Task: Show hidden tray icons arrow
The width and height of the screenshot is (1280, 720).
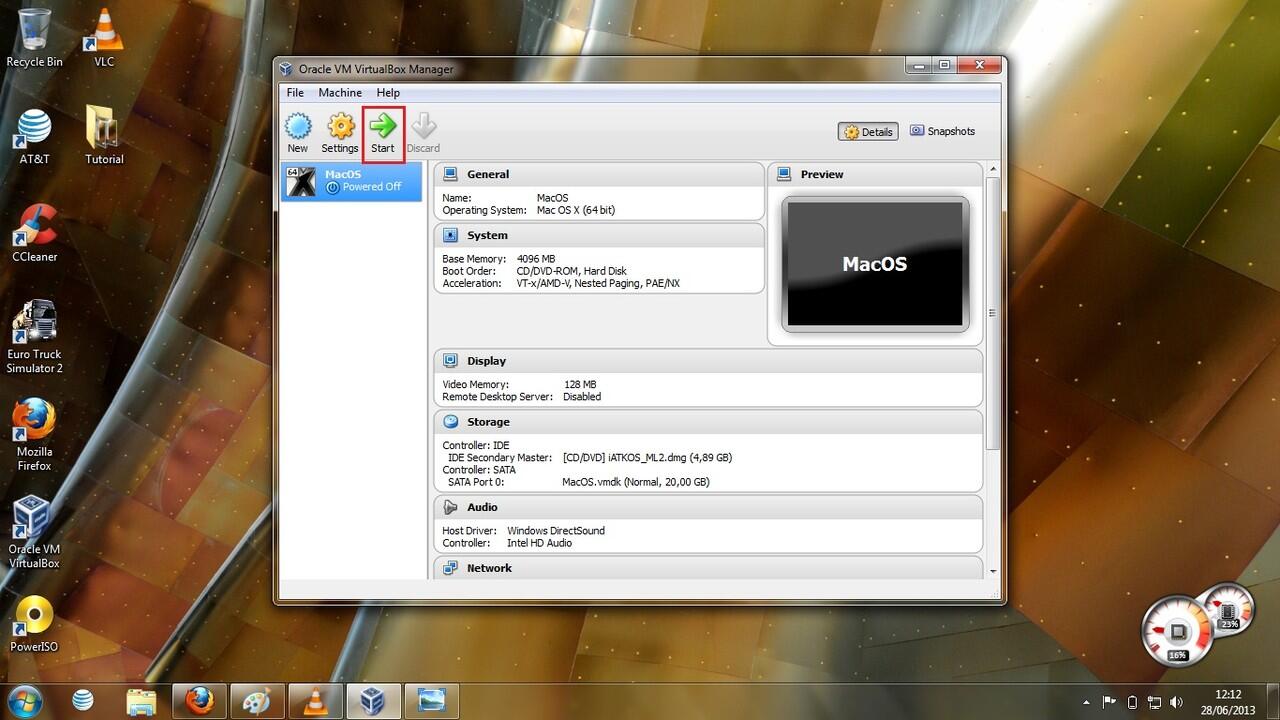Action: [x=1087, y=702]
